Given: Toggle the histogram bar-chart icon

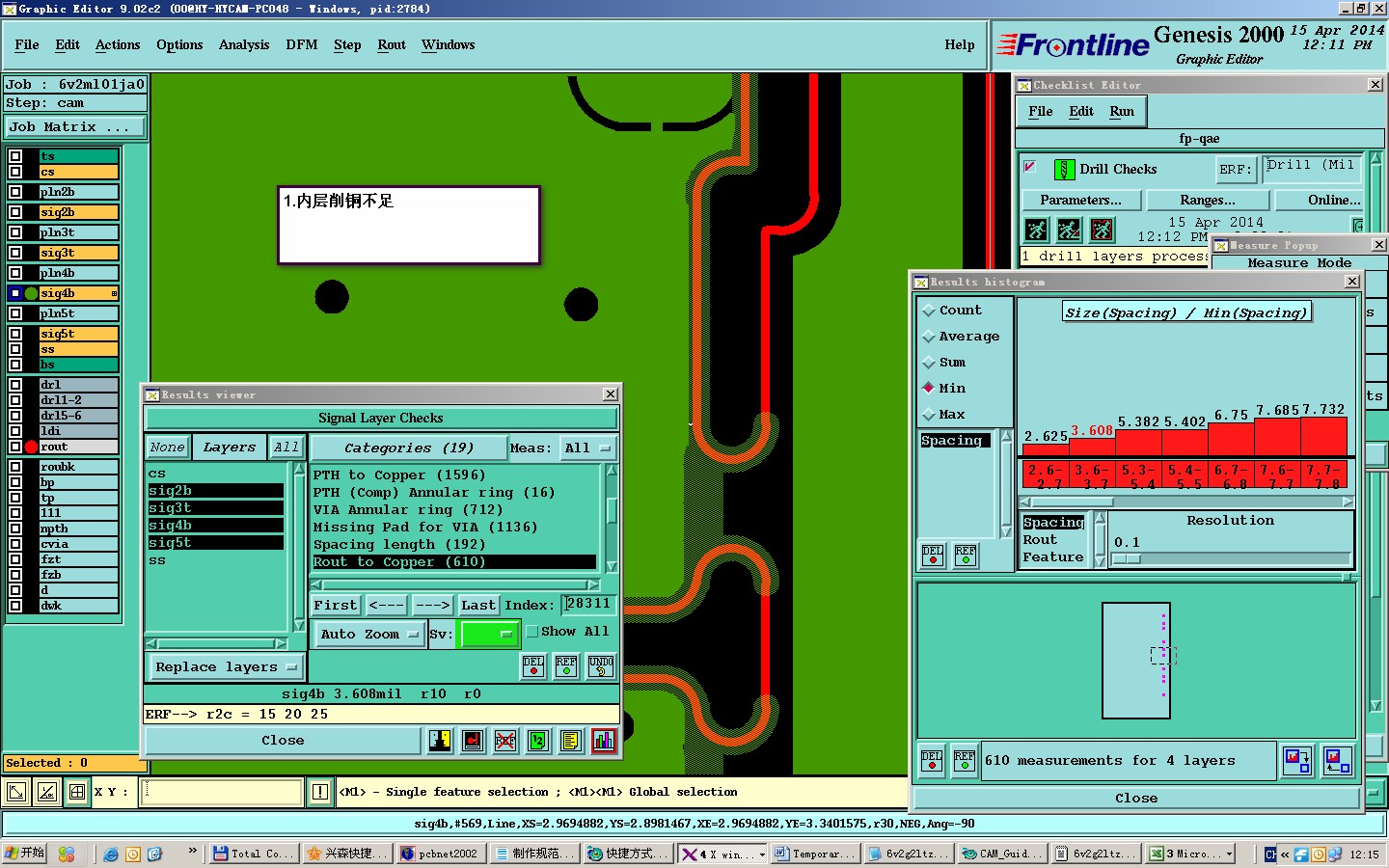Looking at the screenshot, I should pyautogui.click(x=604, y=741).
